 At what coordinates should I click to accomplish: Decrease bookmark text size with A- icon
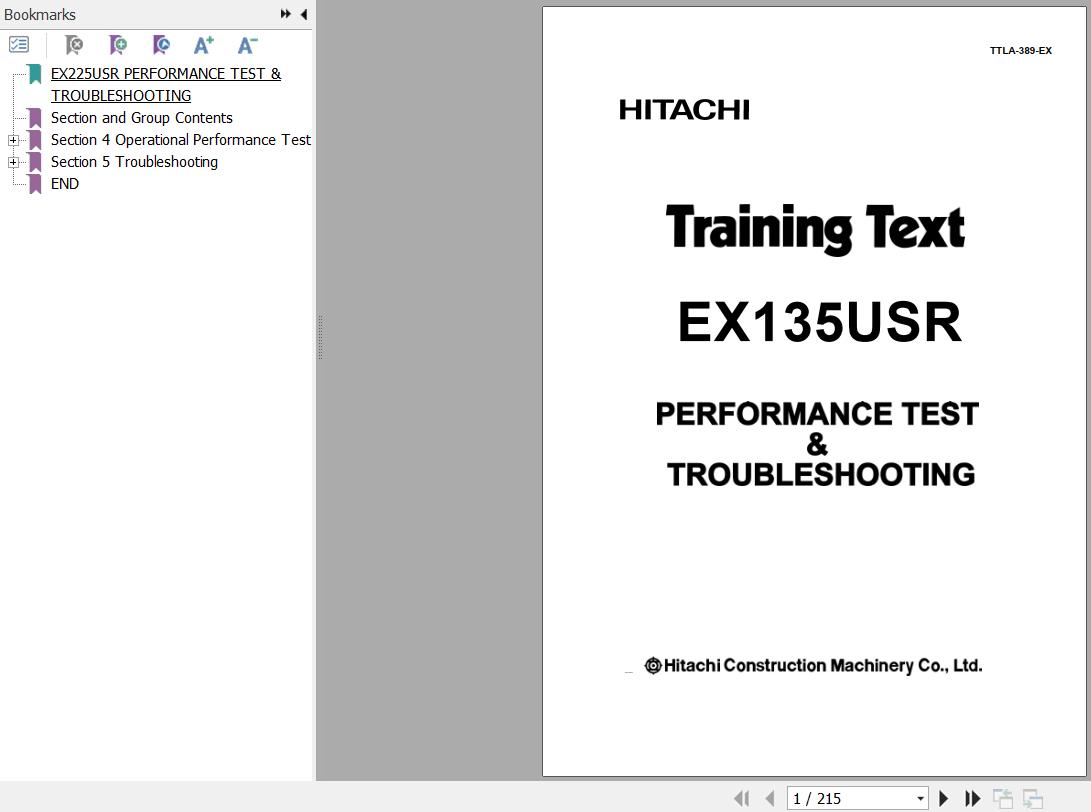click(x=247, y=45)
